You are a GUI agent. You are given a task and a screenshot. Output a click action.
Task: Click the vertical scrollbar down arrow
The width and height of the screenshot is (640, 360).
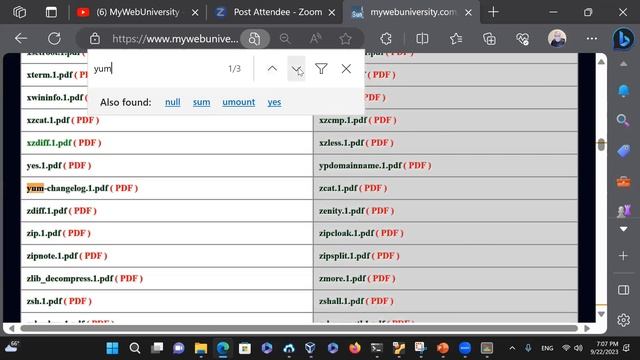601,314
